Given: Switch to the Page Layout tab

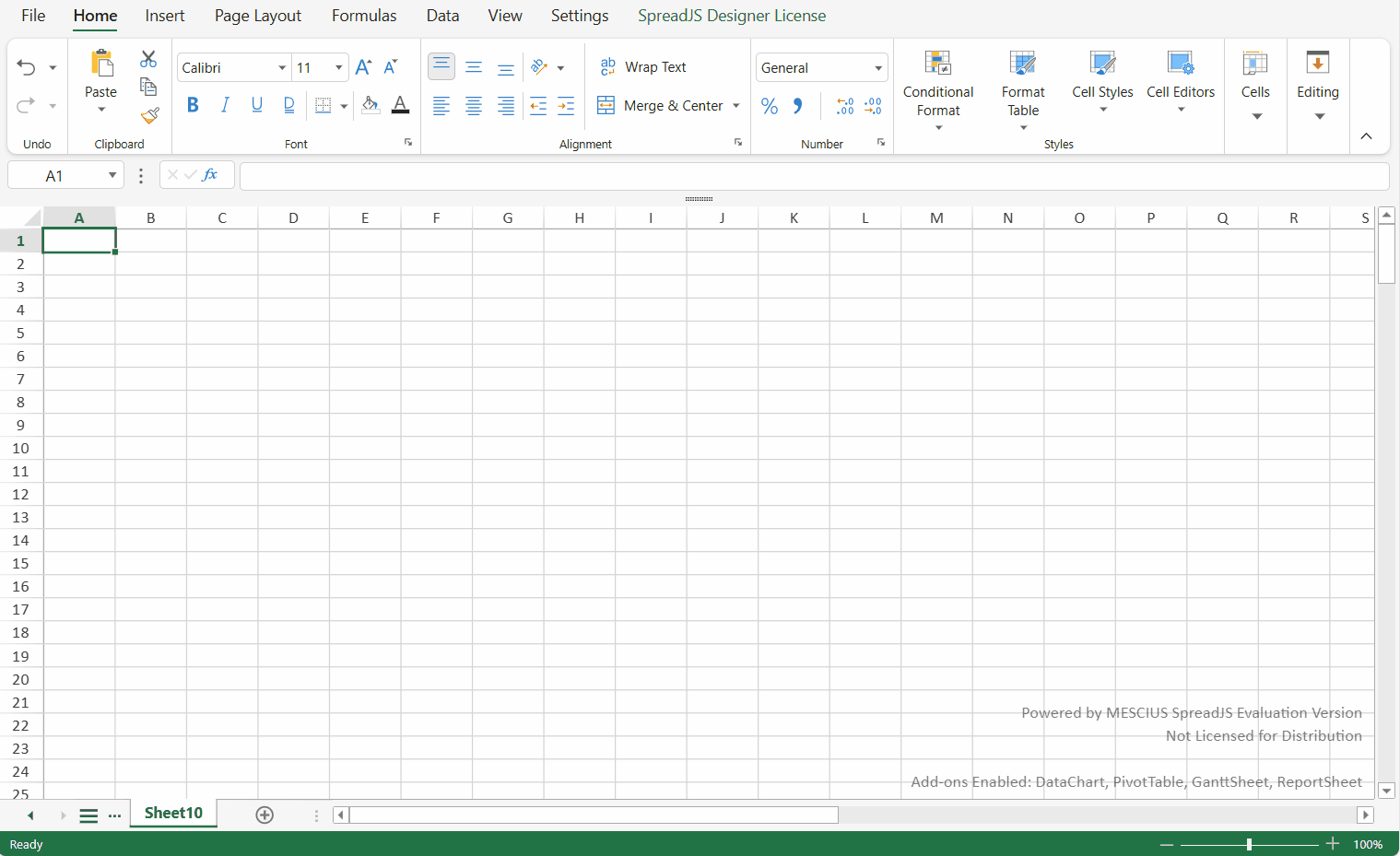Looking at the screenshot, I should (258, 16).
